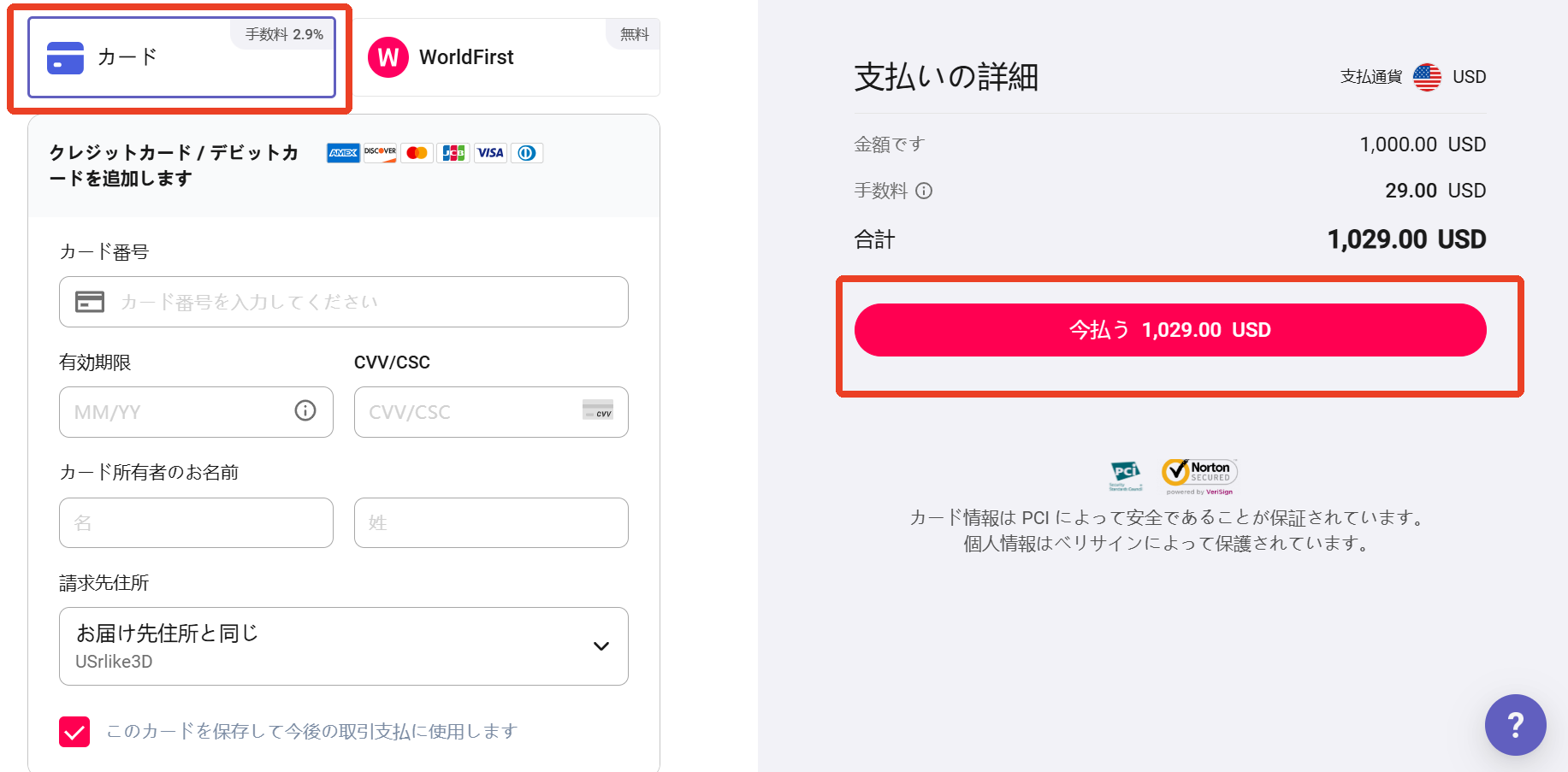This screenshot has height=772, width=1568.
Task: Expand the 請求先住所 billing address dropdown
Action: tap(344, 646)
